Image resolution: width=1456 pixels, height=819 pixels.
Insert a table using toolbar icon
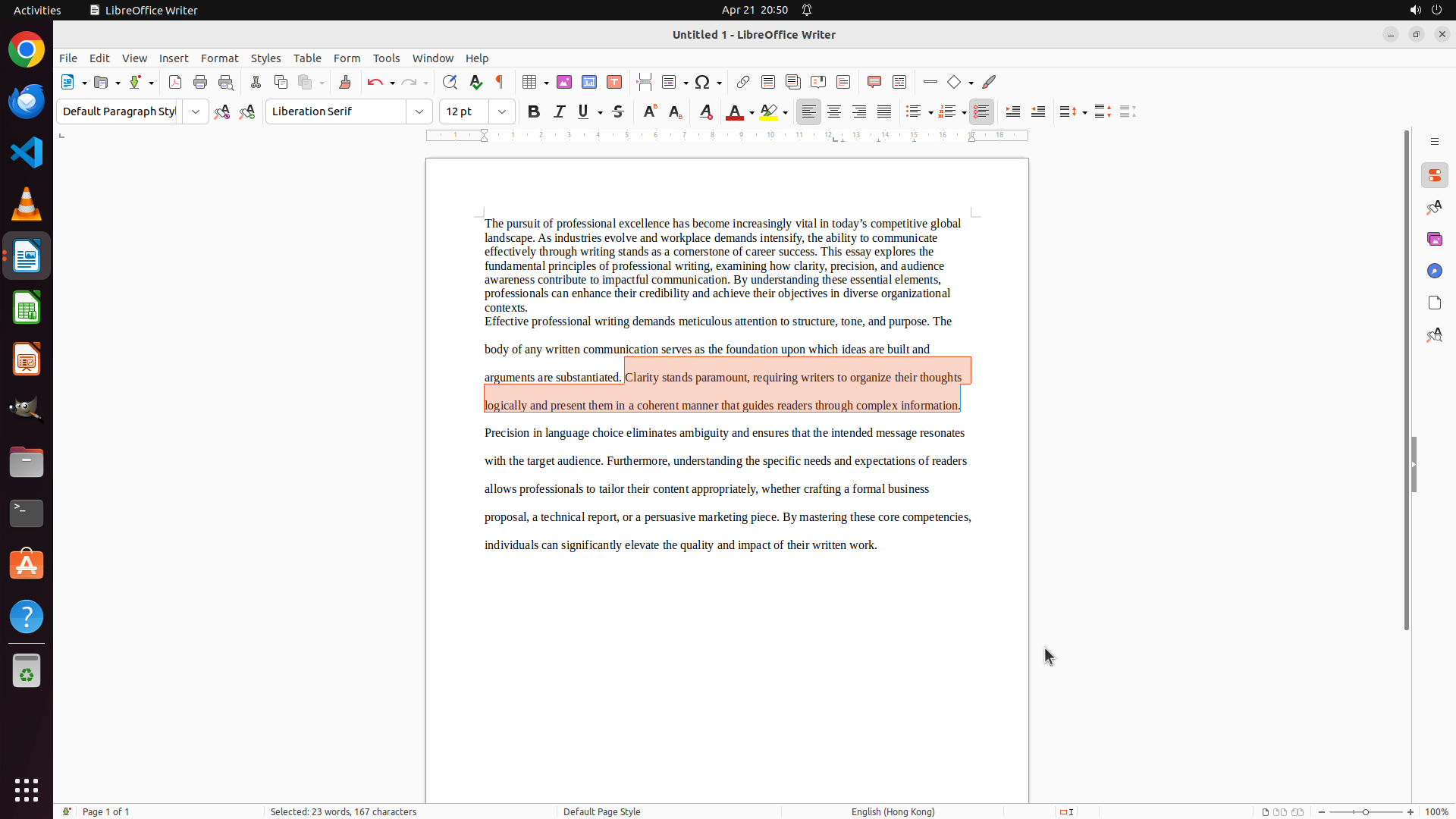(x=530, y=82)
